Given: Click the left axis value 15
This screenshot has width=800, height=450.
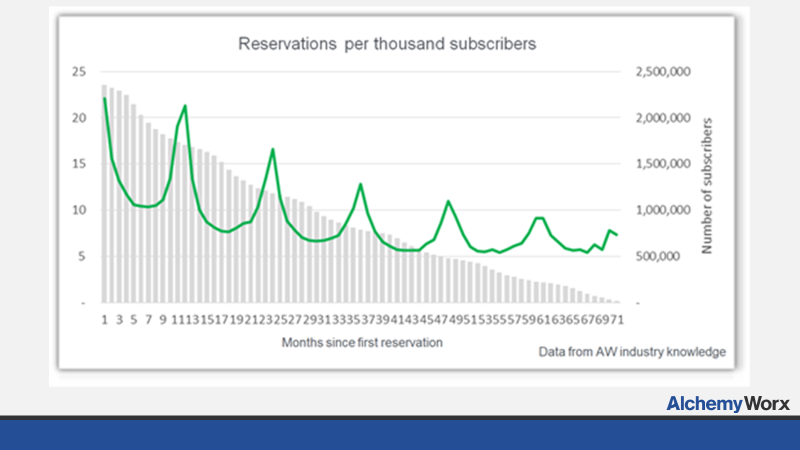Looking at the screenshot, I should tap(79, 164).
